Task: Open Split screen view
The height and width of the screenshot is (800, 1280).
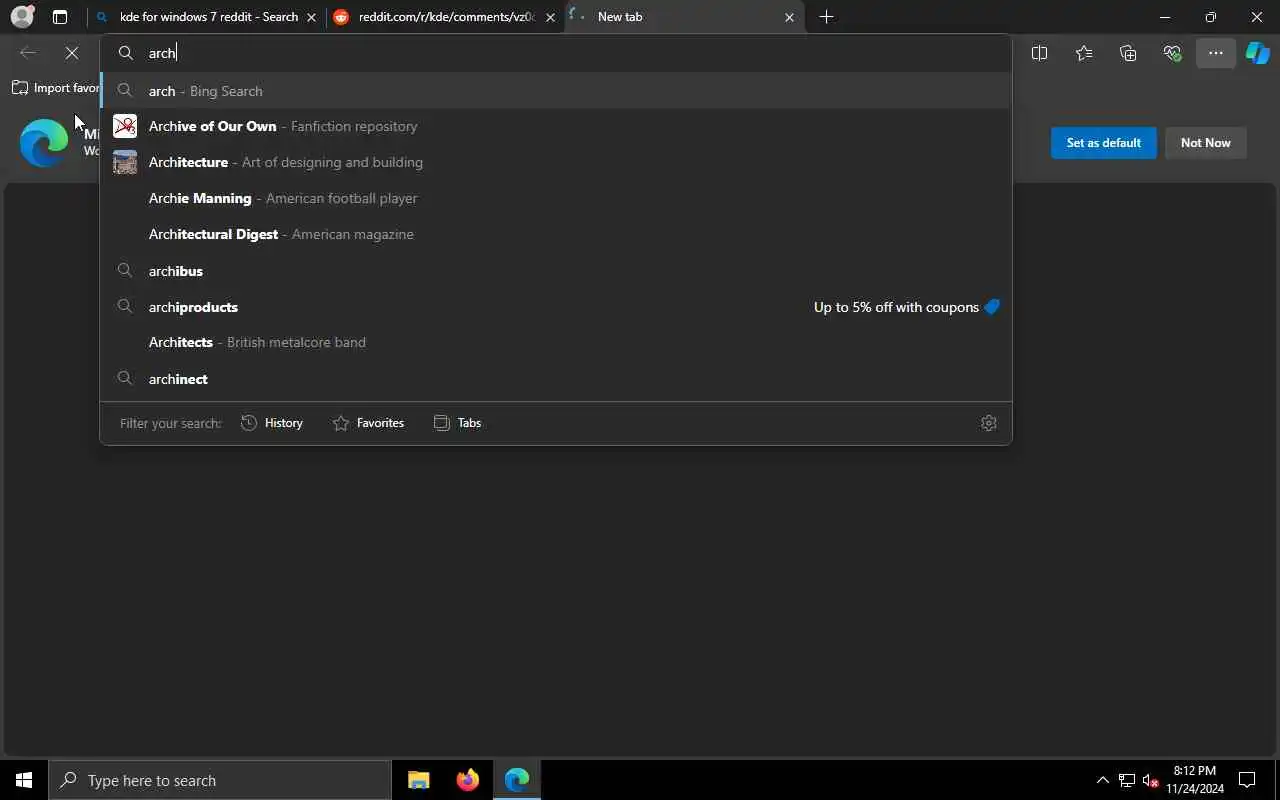Action: [1040, 53]
